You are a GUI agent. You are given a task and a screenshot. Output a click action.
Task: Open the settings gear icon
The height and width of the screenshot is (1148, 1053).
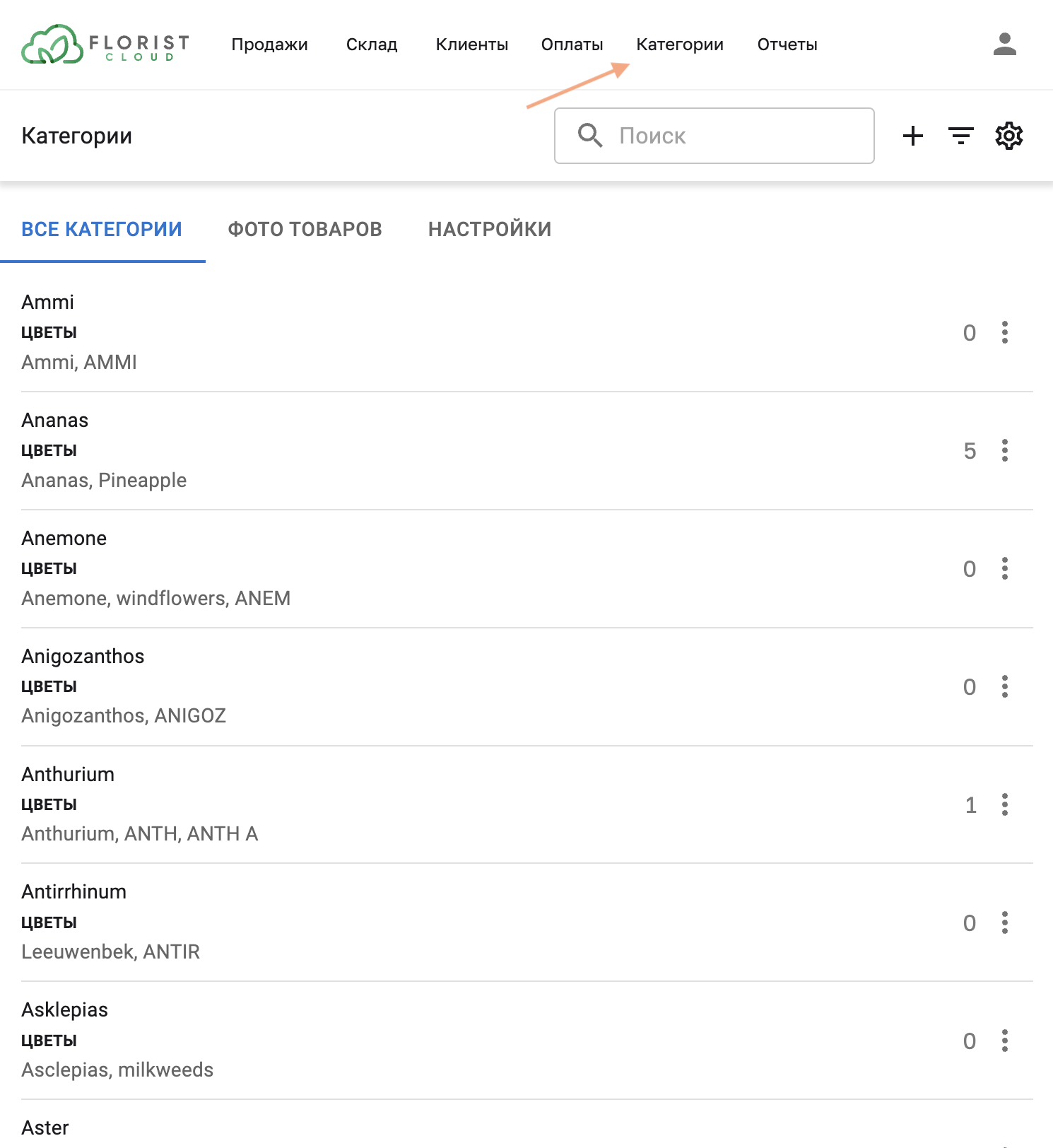(1008, 136)
